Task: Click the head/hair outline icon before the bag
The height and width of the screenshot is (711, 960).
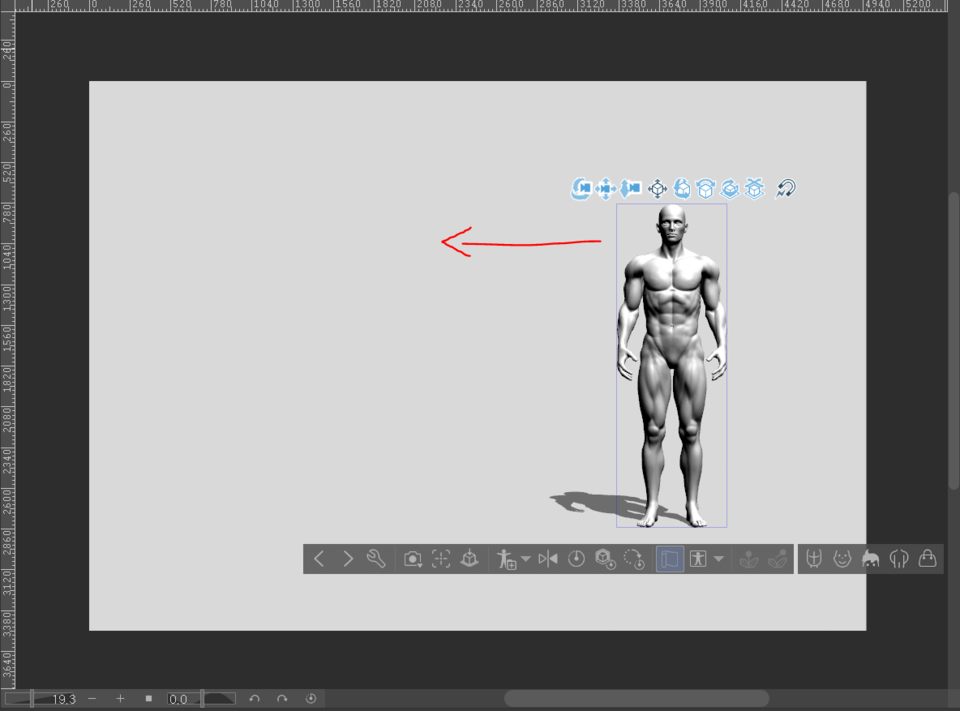Action: tap(899, 559)
